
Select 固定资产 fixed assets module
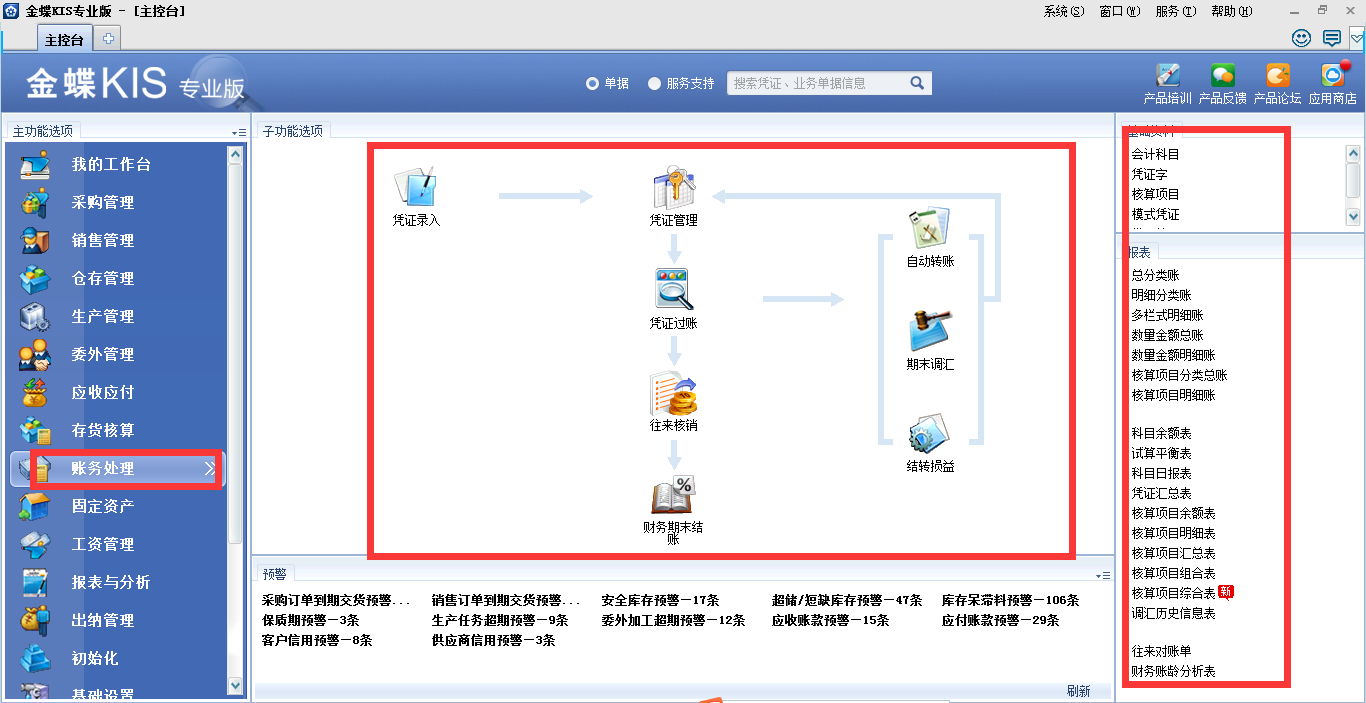(x=103, y=506)
